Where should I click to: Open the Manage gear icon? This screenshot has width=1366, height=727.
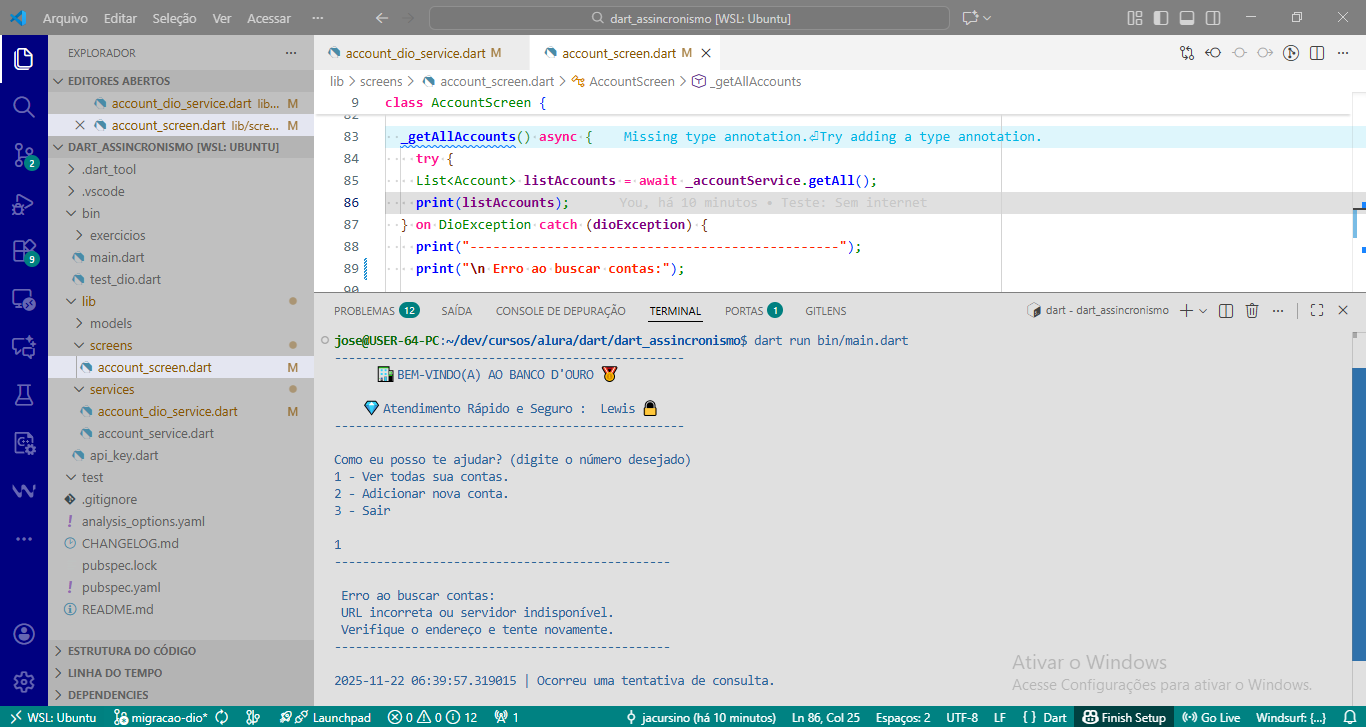tap(23, 681)
